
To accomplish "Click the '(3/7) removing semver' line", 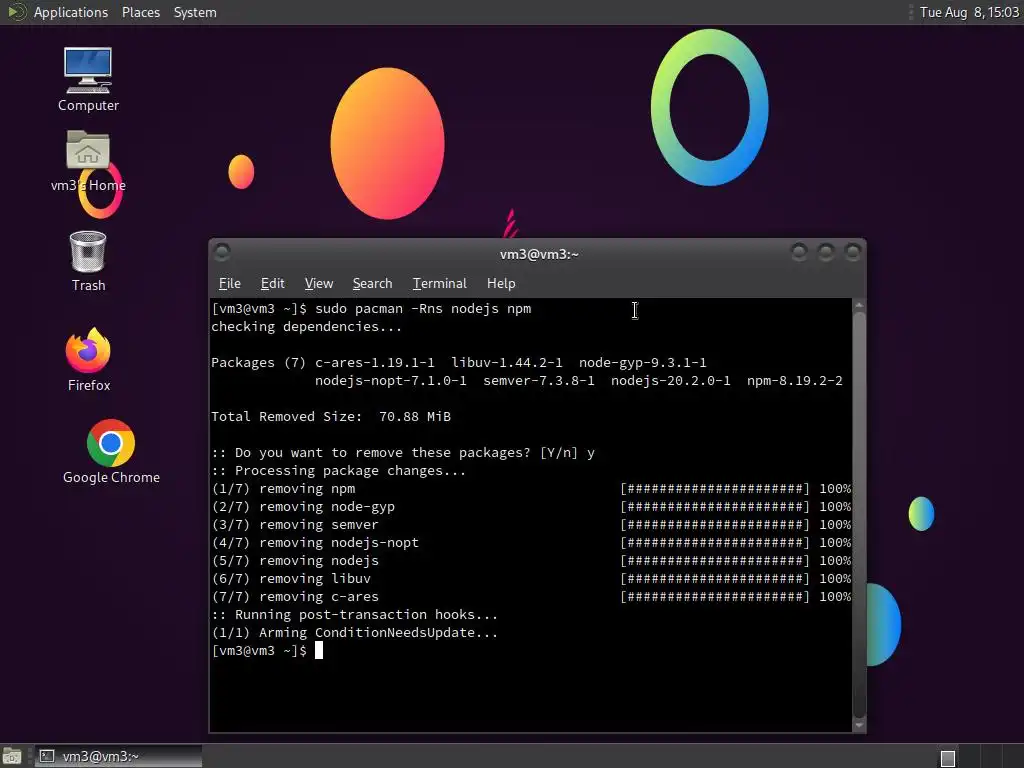I will 531,524.
